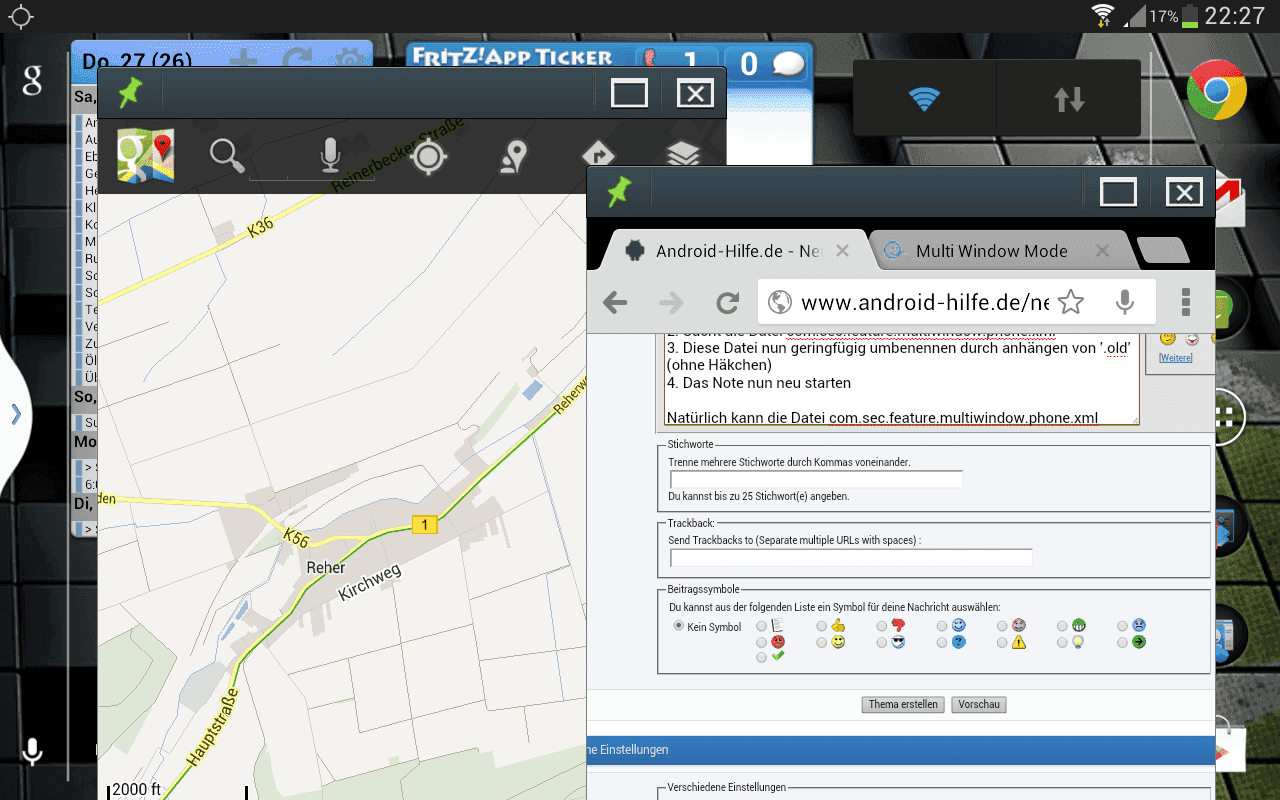The width and height of the screenshot is (1280, 800).
Task: Reload the Chrome page
Action: coord(727,303)
